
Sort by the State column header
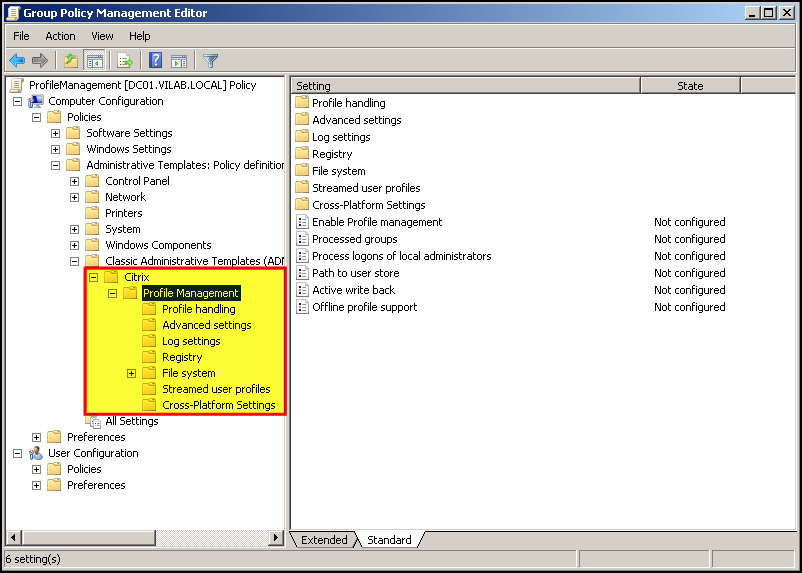pyautogui.click(x=690, y=85)
